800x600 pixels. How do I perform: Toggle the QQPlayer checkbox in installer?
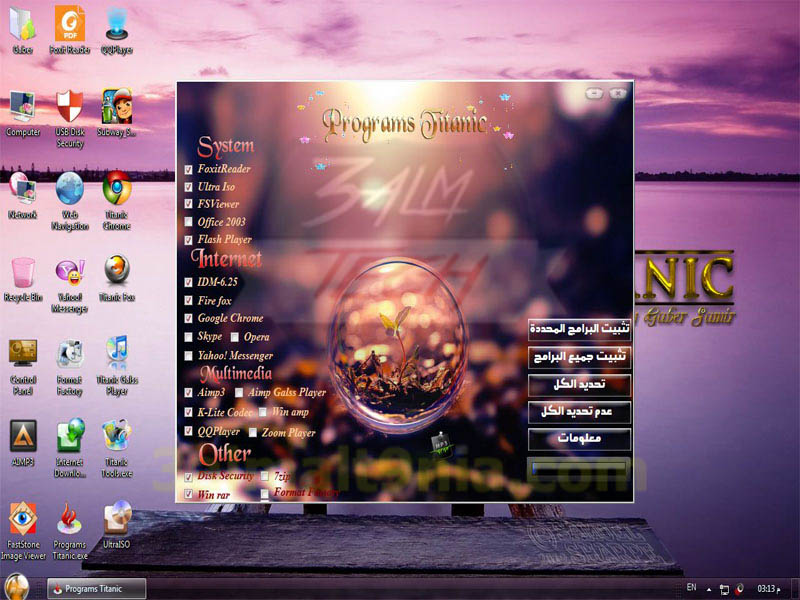[188, 432]
